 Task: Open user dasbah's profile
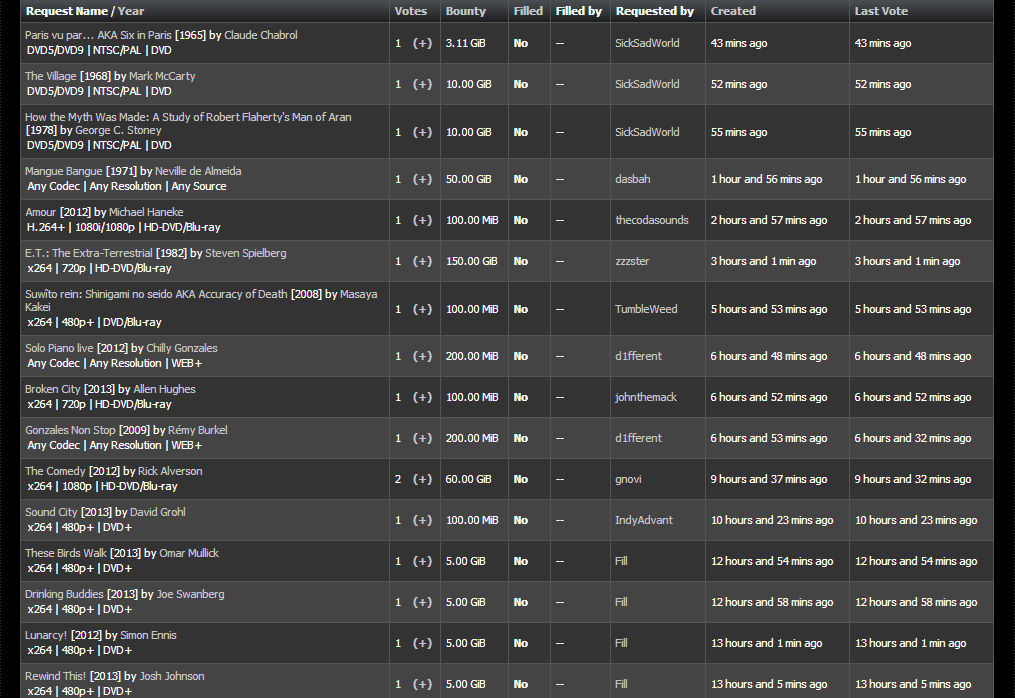[x=632, y=180]
